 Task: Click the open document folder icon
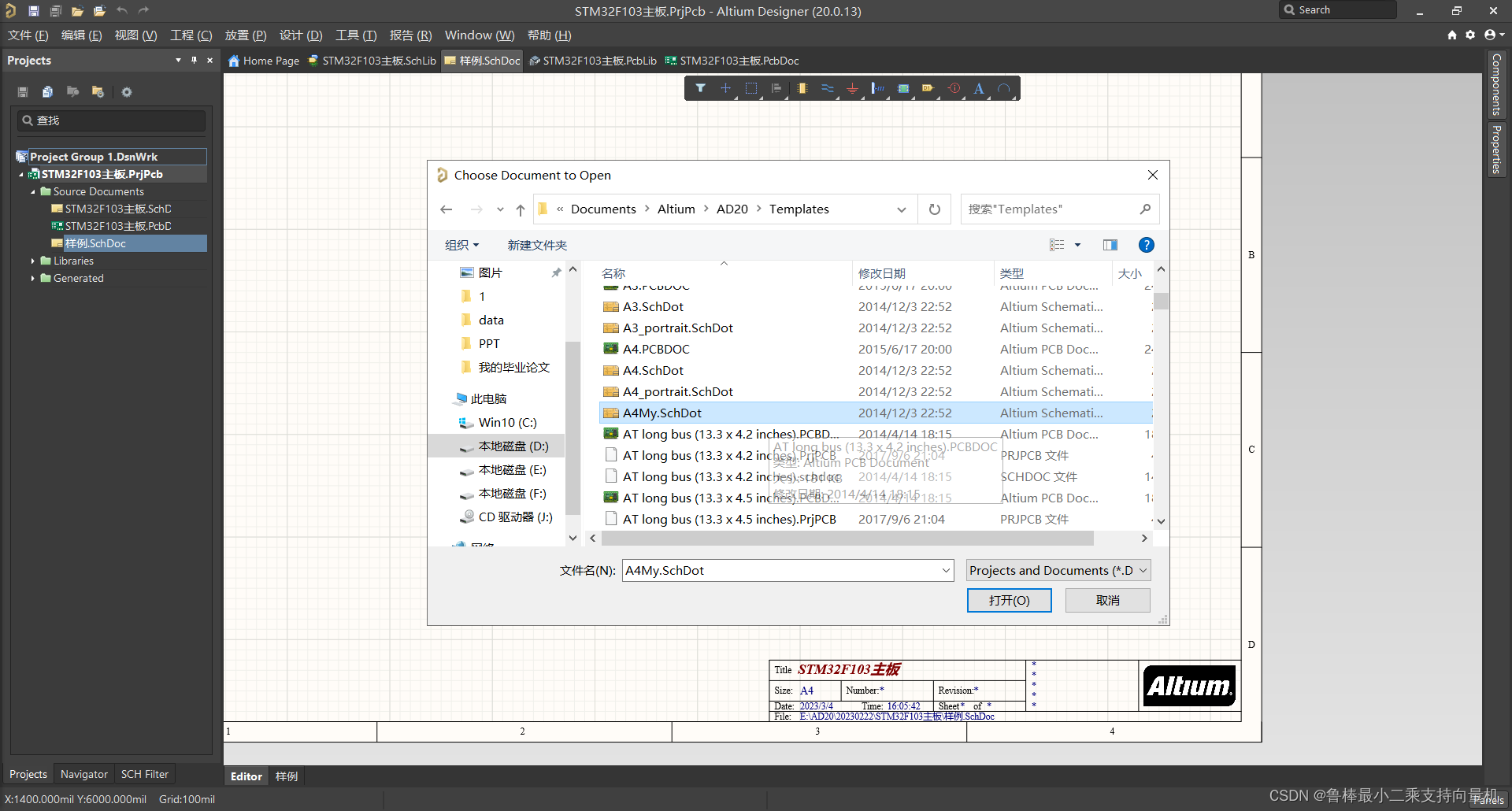(x=77, y=11)
